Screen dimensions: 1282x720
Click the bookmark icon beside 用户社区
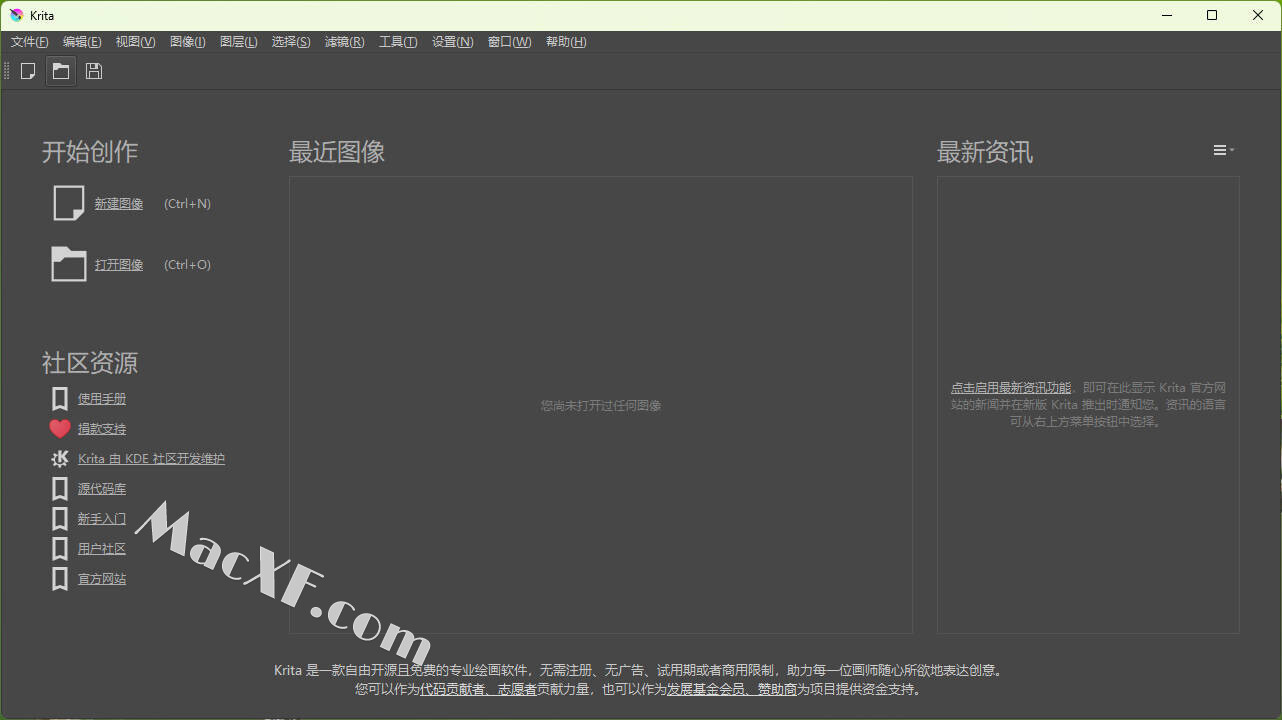(x=60, y=549)
